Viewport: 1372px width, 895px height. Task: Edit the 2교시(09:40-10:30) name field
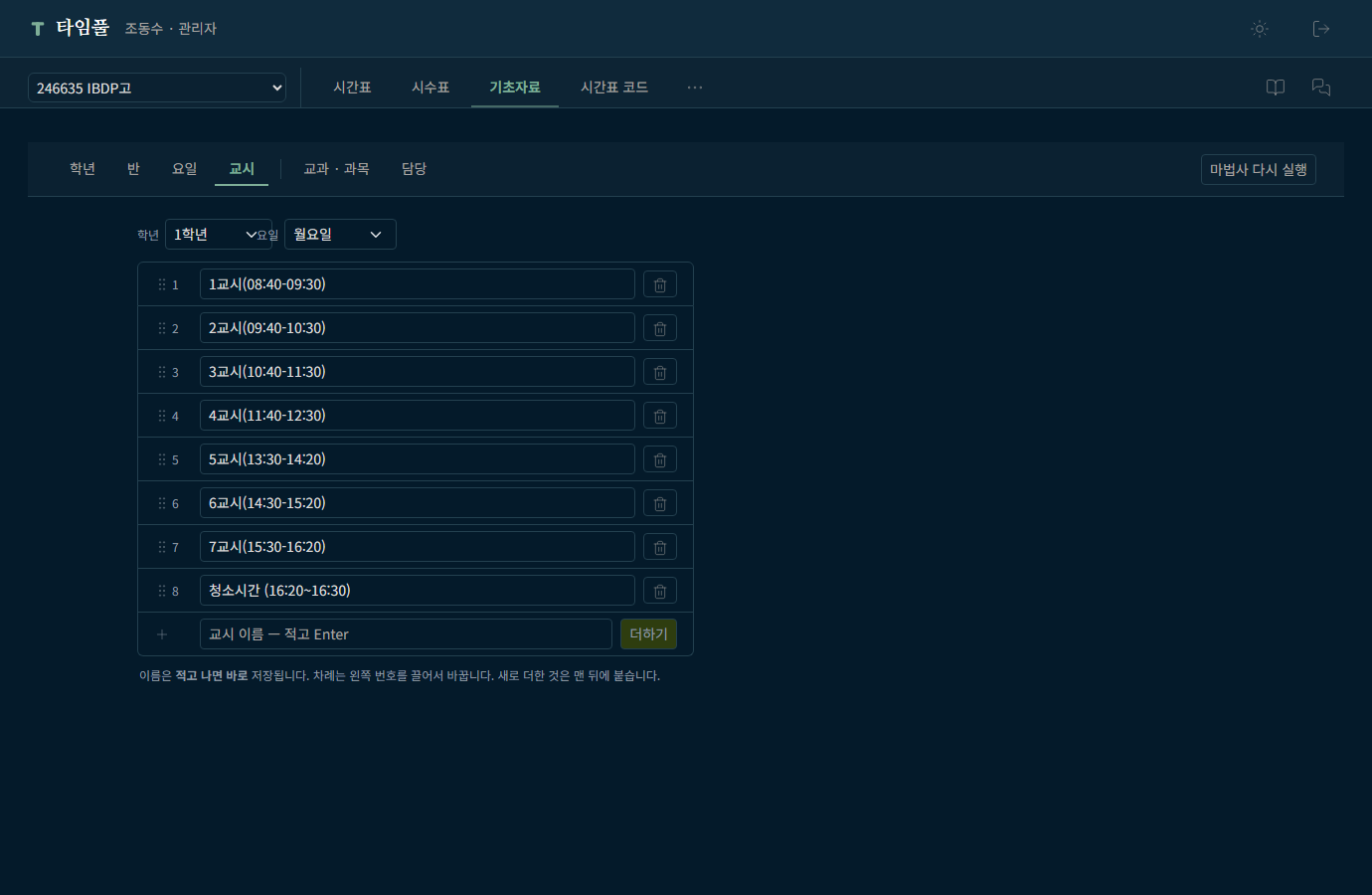(418, 328)
